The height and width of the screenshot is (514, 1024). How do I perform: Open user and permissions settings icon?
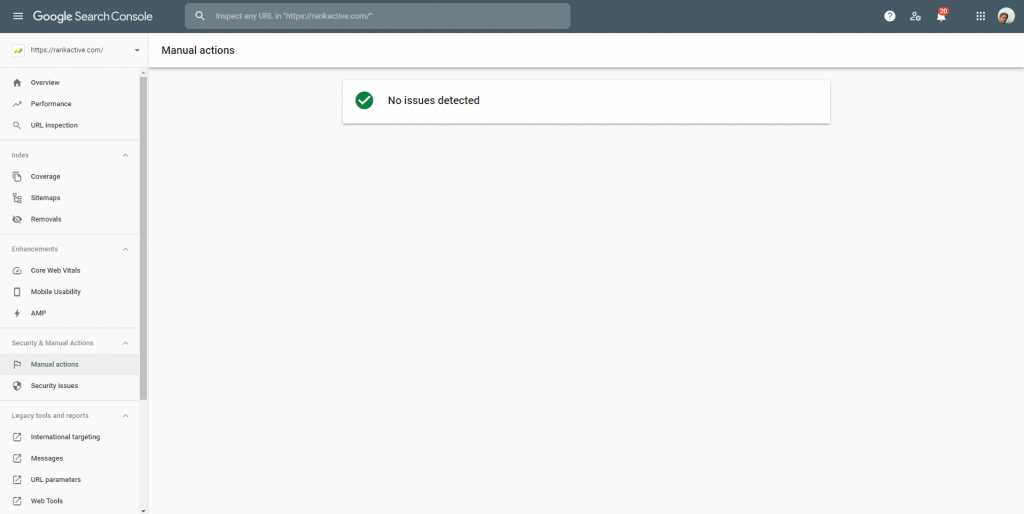916,16
